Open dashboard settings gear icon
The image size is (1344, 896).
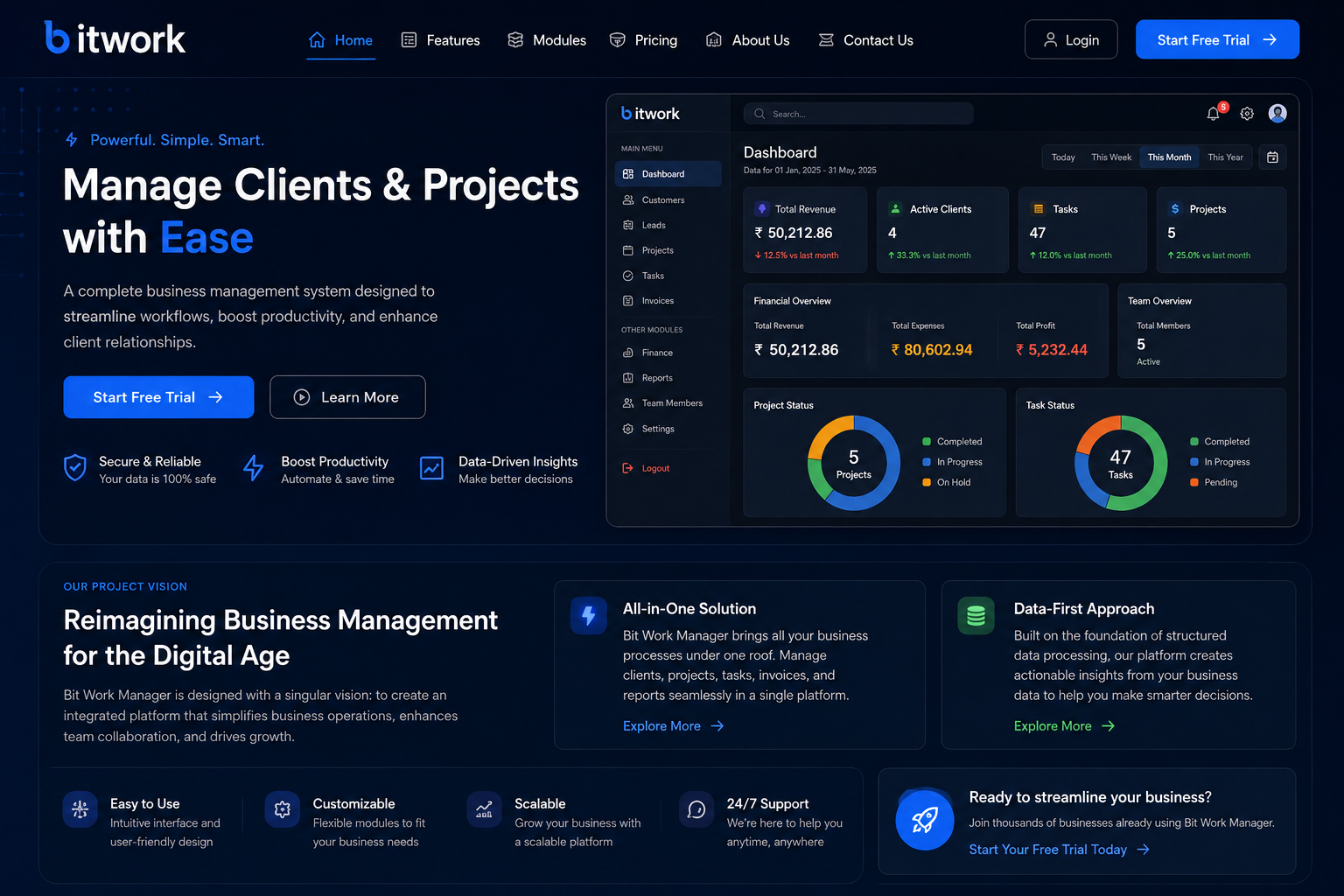click(1247, 114)
